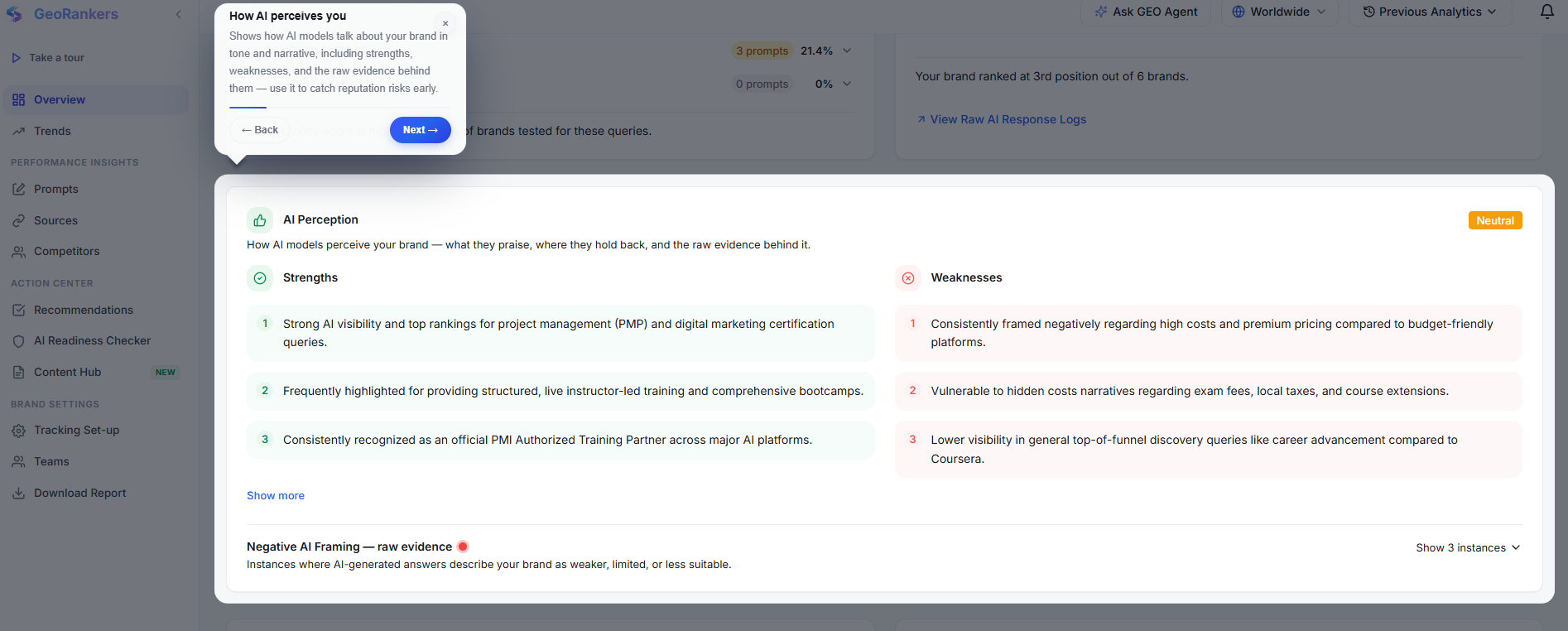1568x631 pixels.
Task: Select weakness 3 about Coursera comparison
Action: tap(1209, 449)
